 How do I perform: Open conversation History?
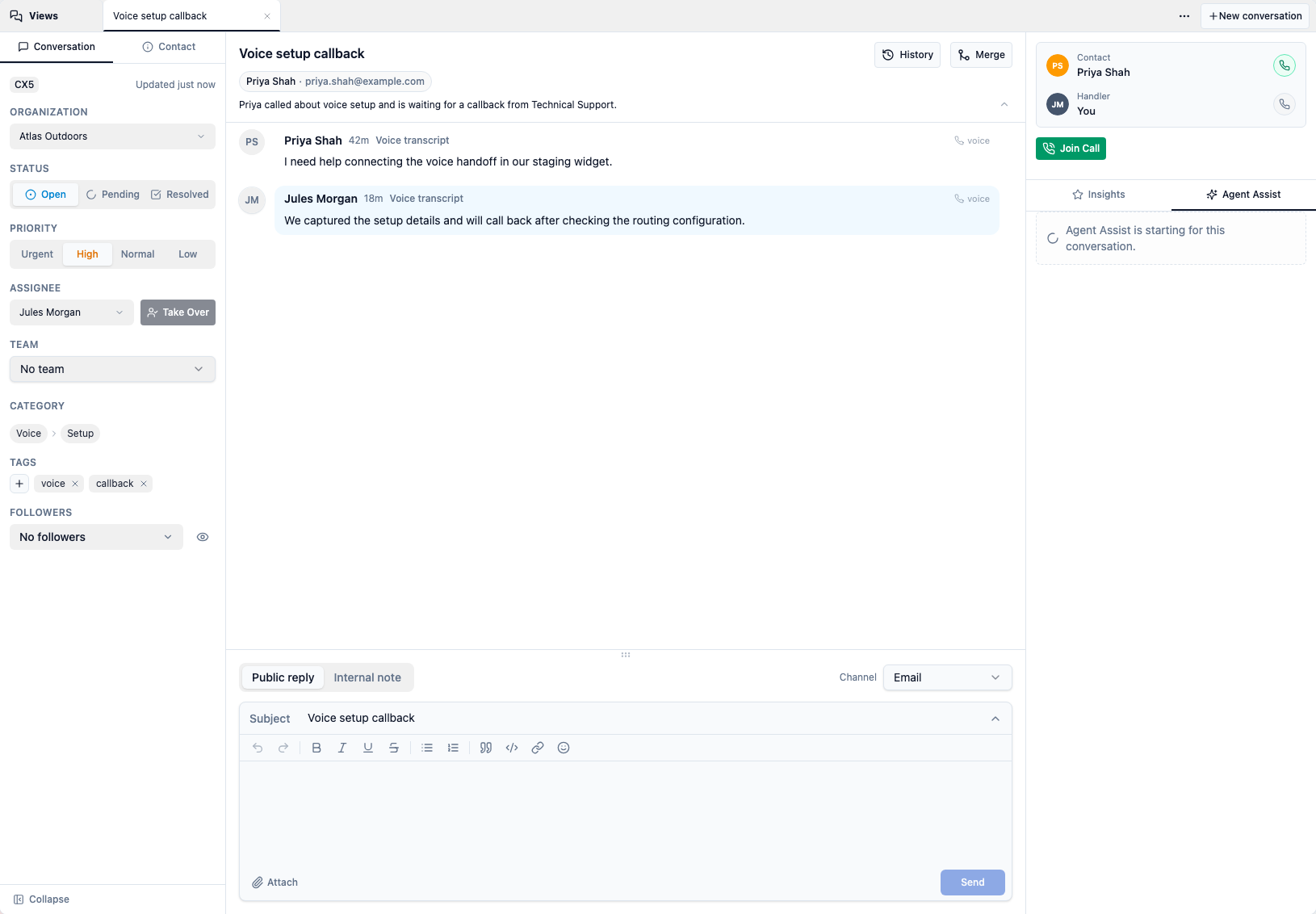[907, 55]
